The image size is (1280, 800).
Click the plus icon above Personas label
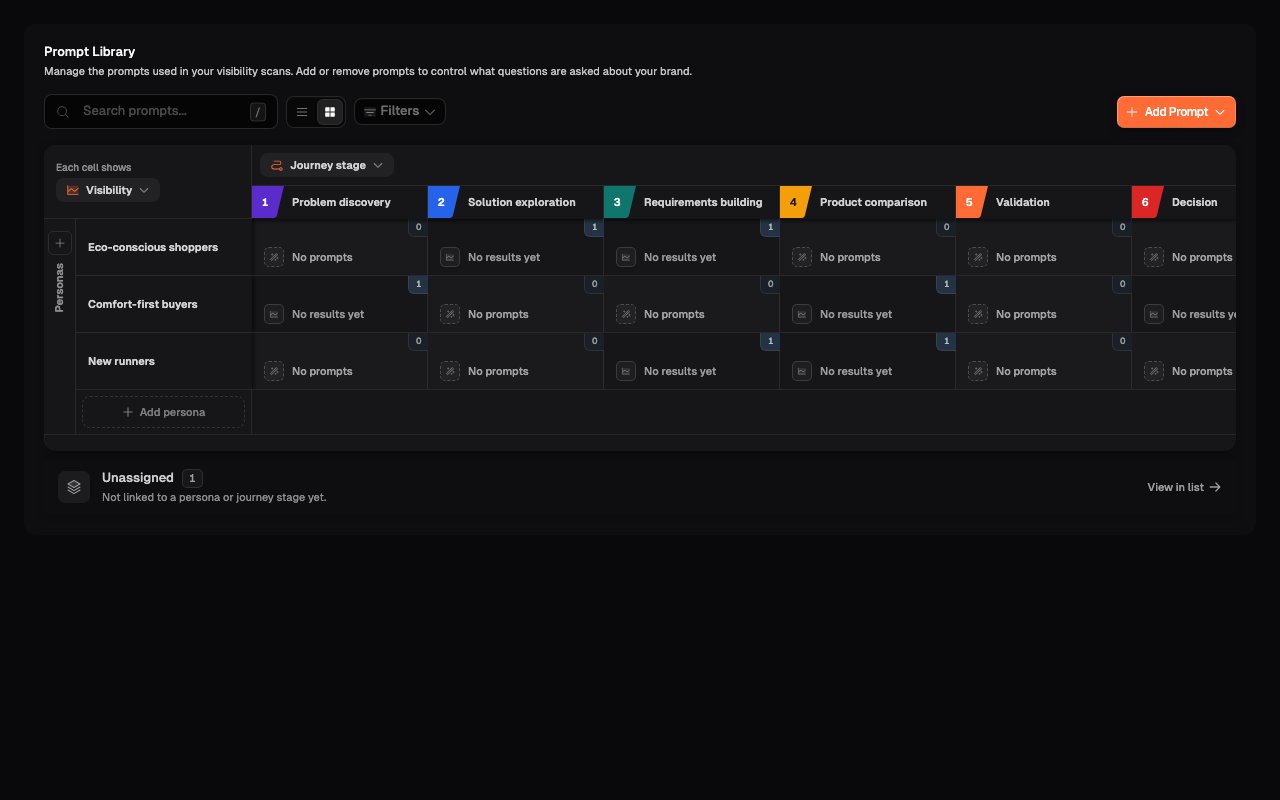coord(59,243)
